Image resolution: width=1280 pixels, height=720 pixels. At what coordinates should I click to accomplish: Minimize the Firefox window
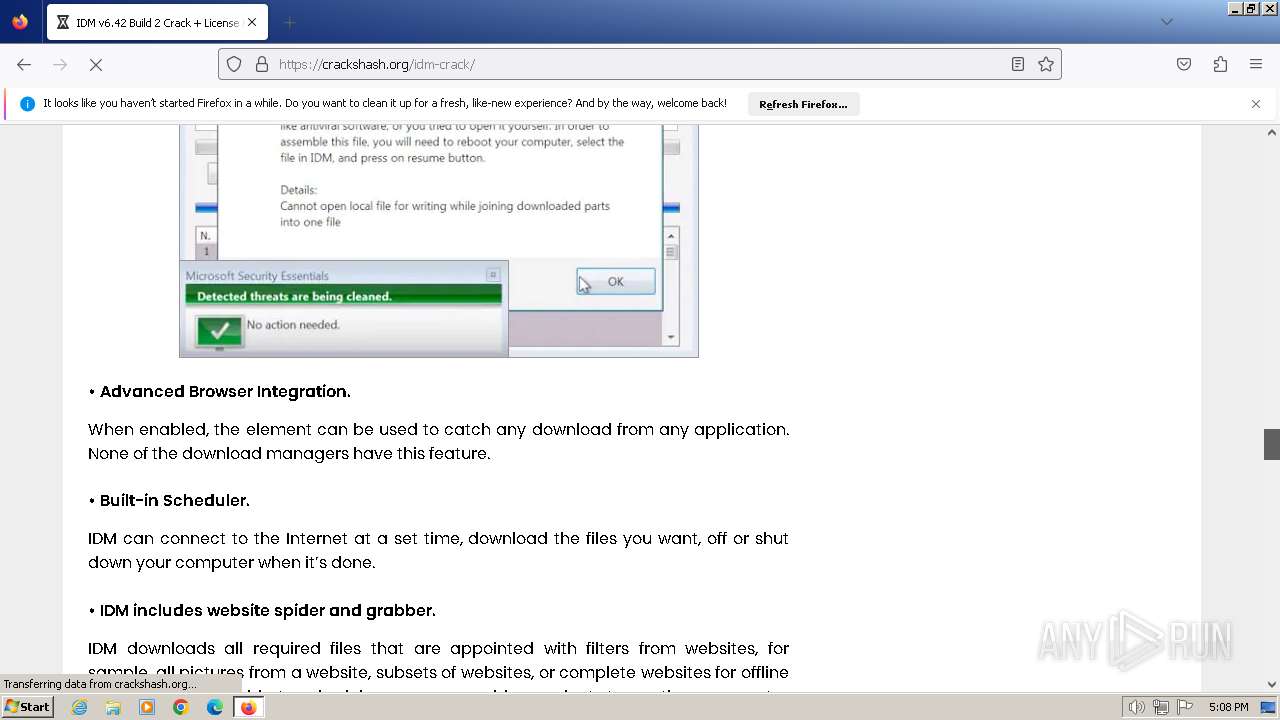tap(1235, 8)
